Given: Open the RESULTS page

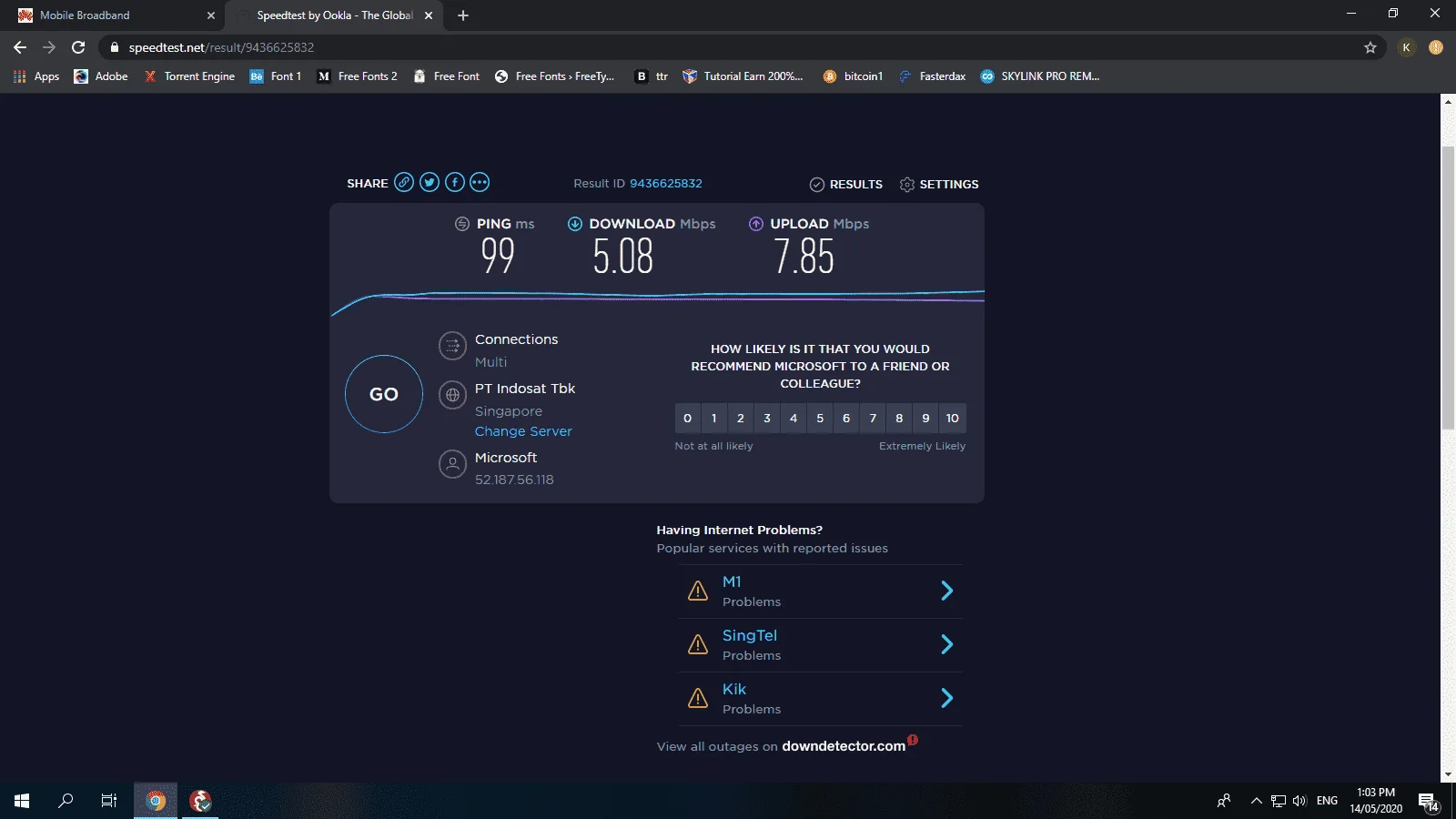Looking at the screenshot, I should 846,184.
